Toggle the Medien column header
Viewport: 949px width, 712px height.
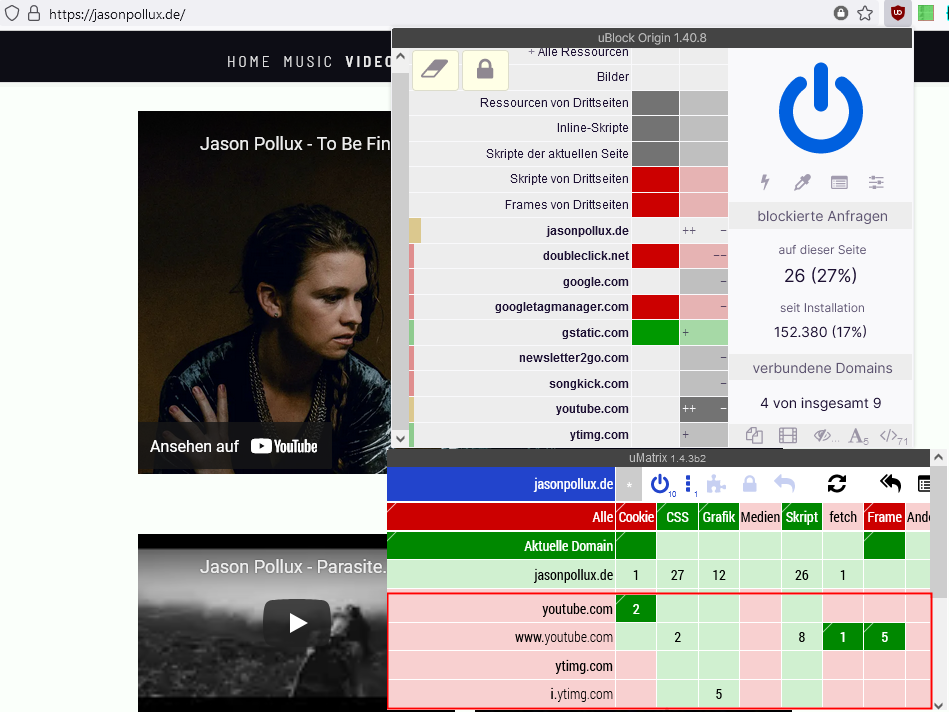click(760, 516)
